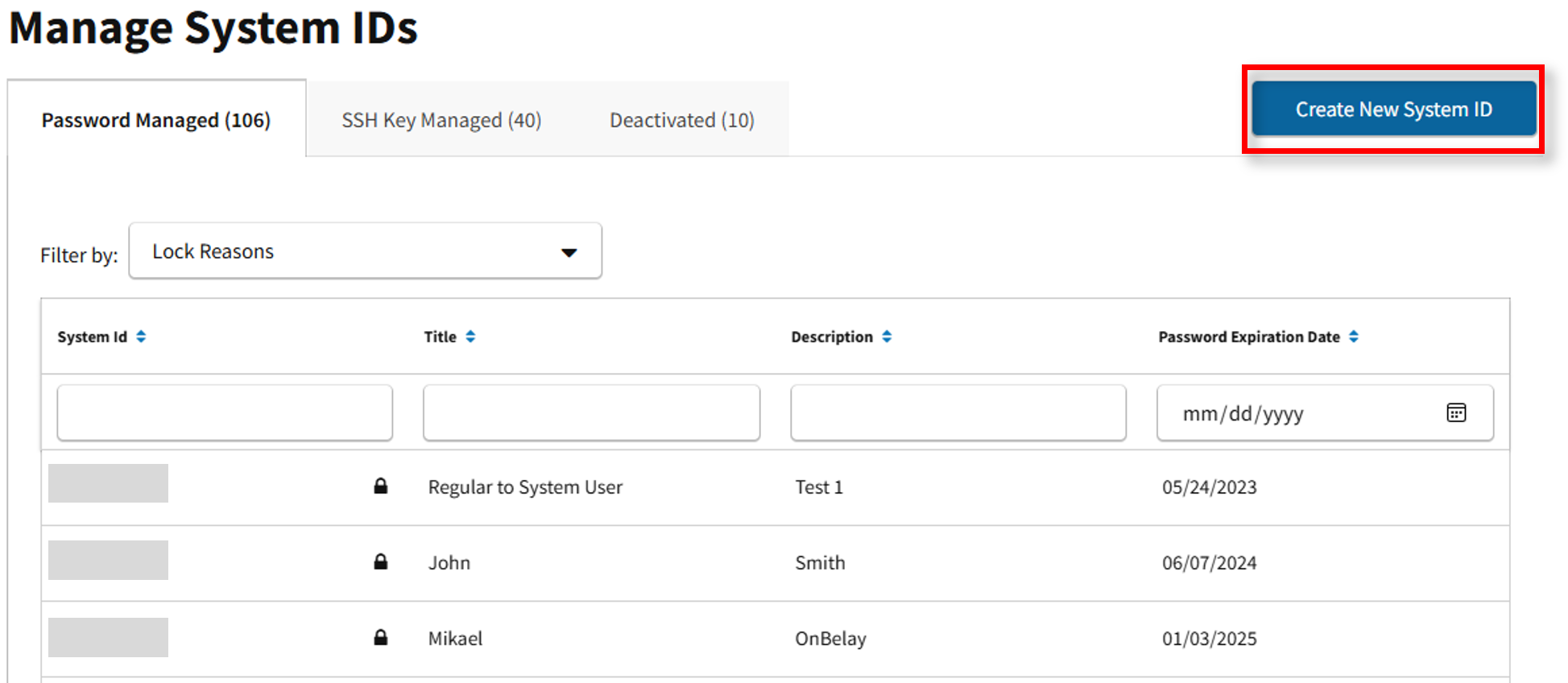1568x683 pixels.
Task: Click the Mikael OnBelay row's date 01/03/2025
Action: 1209,639
